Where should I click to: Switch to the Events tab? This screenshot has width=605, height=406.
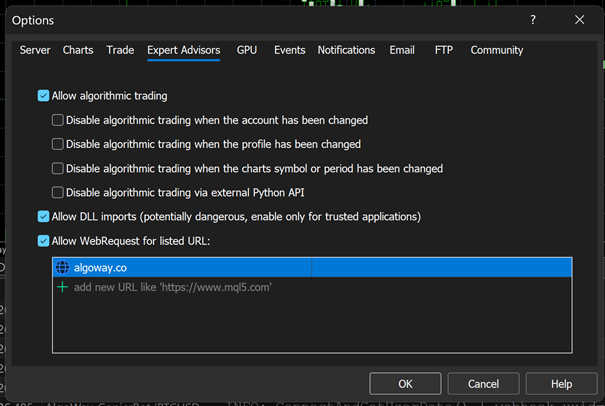coord(289,50)
